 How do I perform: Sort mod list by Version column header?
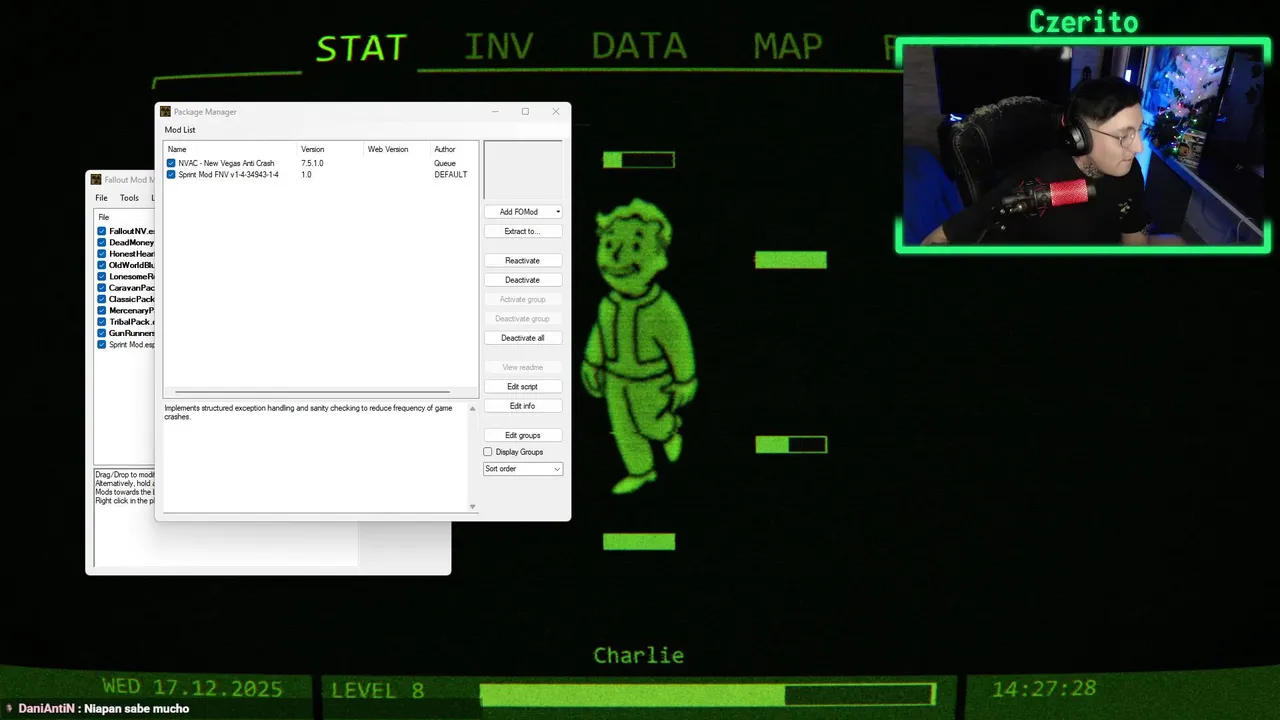(x=331, y=150)
